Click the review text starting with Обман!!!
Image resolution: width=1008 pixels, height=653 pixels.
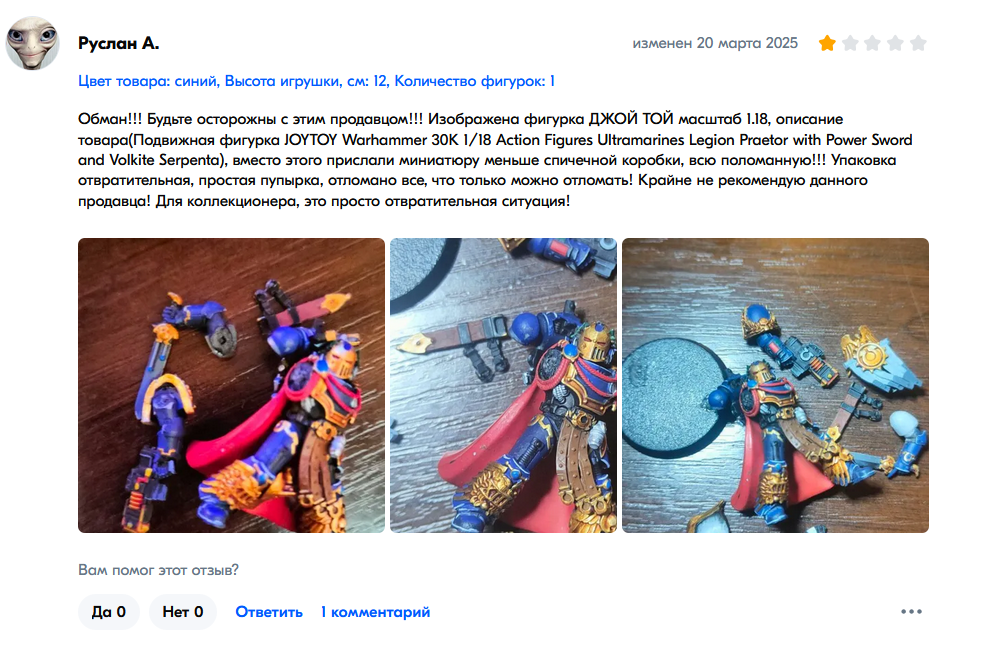click(495, 160)
